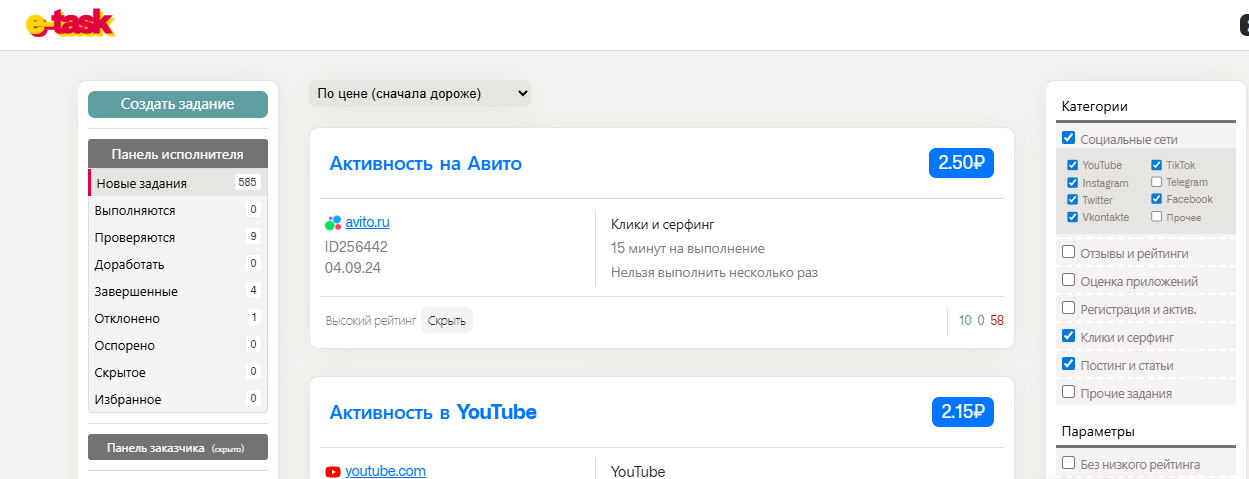Open the Завершенные tasks section
The image size is (1249, 479).
pyautogui.click(x=136, y=292)
